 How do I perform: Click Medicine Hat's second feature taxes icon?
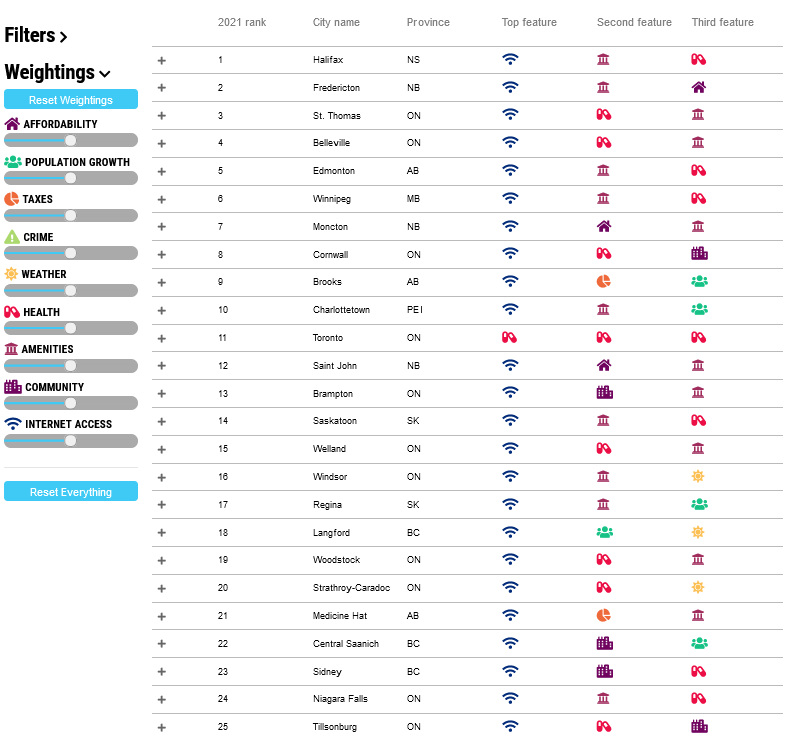pos(603,615)
